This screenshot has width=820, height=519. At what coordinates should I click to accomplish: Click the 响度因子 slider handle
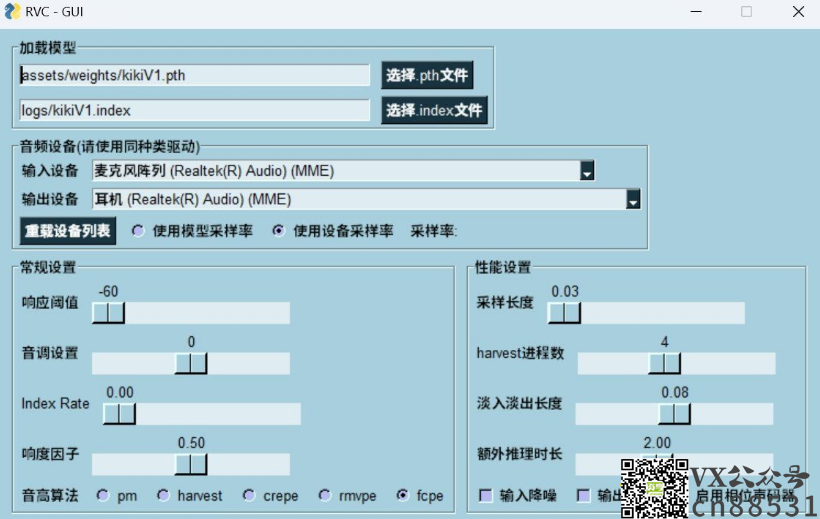(x=191, y=465)
